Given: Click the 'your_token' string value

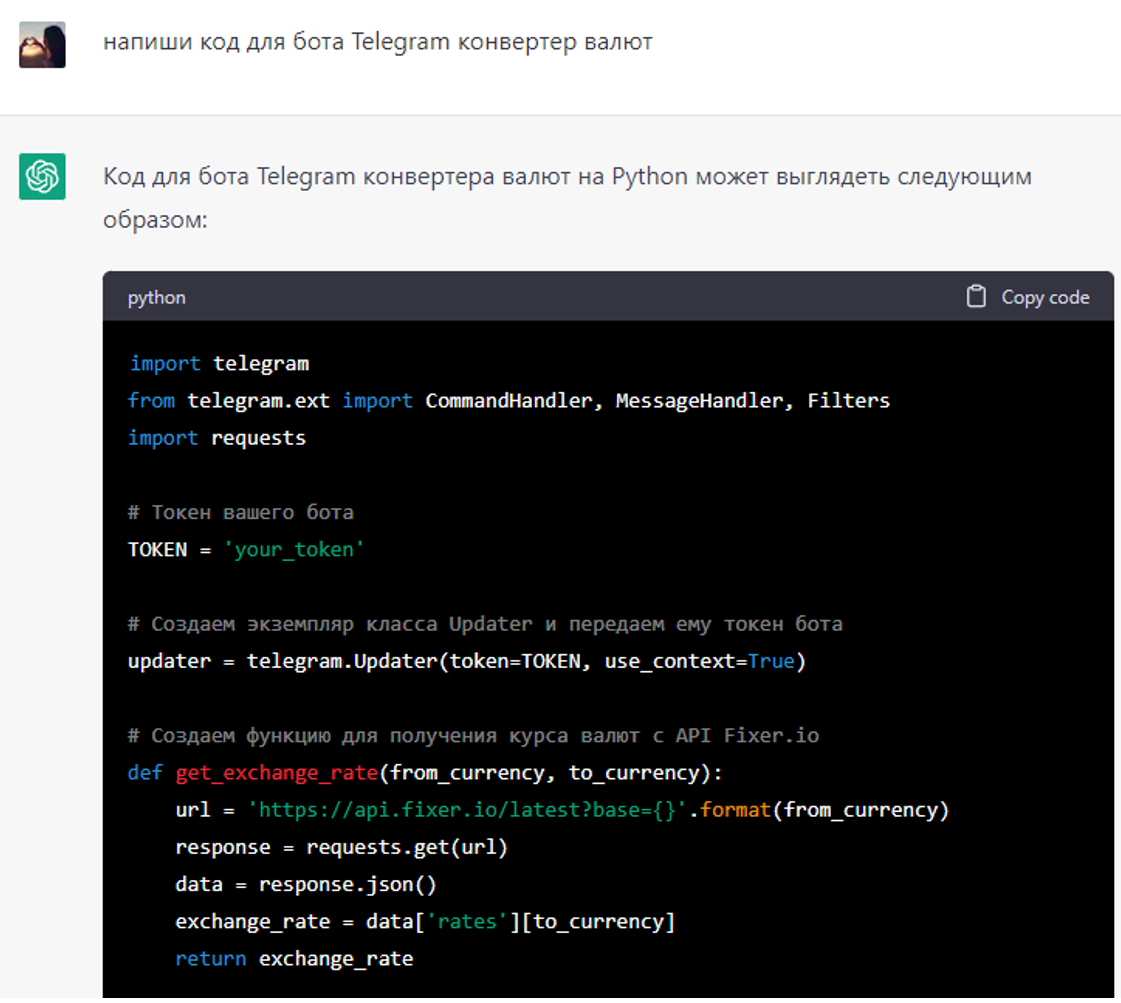Looking at the screenshot, I should click(294, 549).
